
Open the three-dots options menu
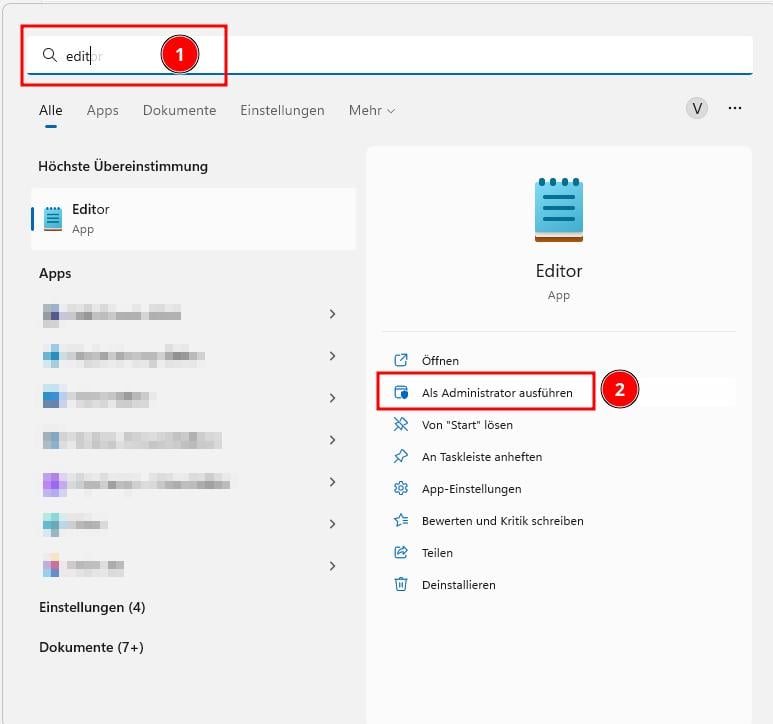735,108
